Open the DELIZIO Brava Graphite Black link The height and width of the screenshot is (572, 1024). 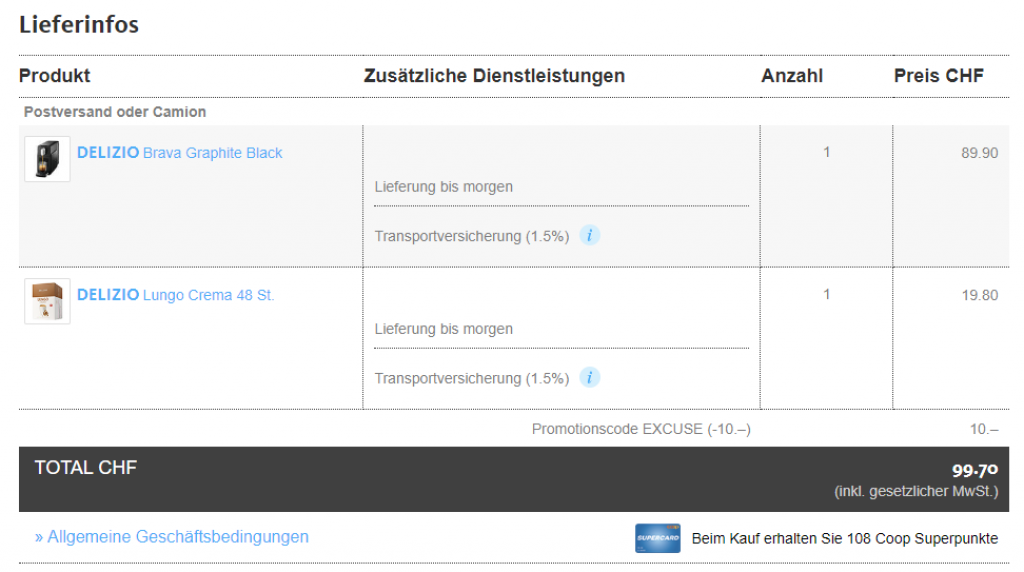[180, 153]
